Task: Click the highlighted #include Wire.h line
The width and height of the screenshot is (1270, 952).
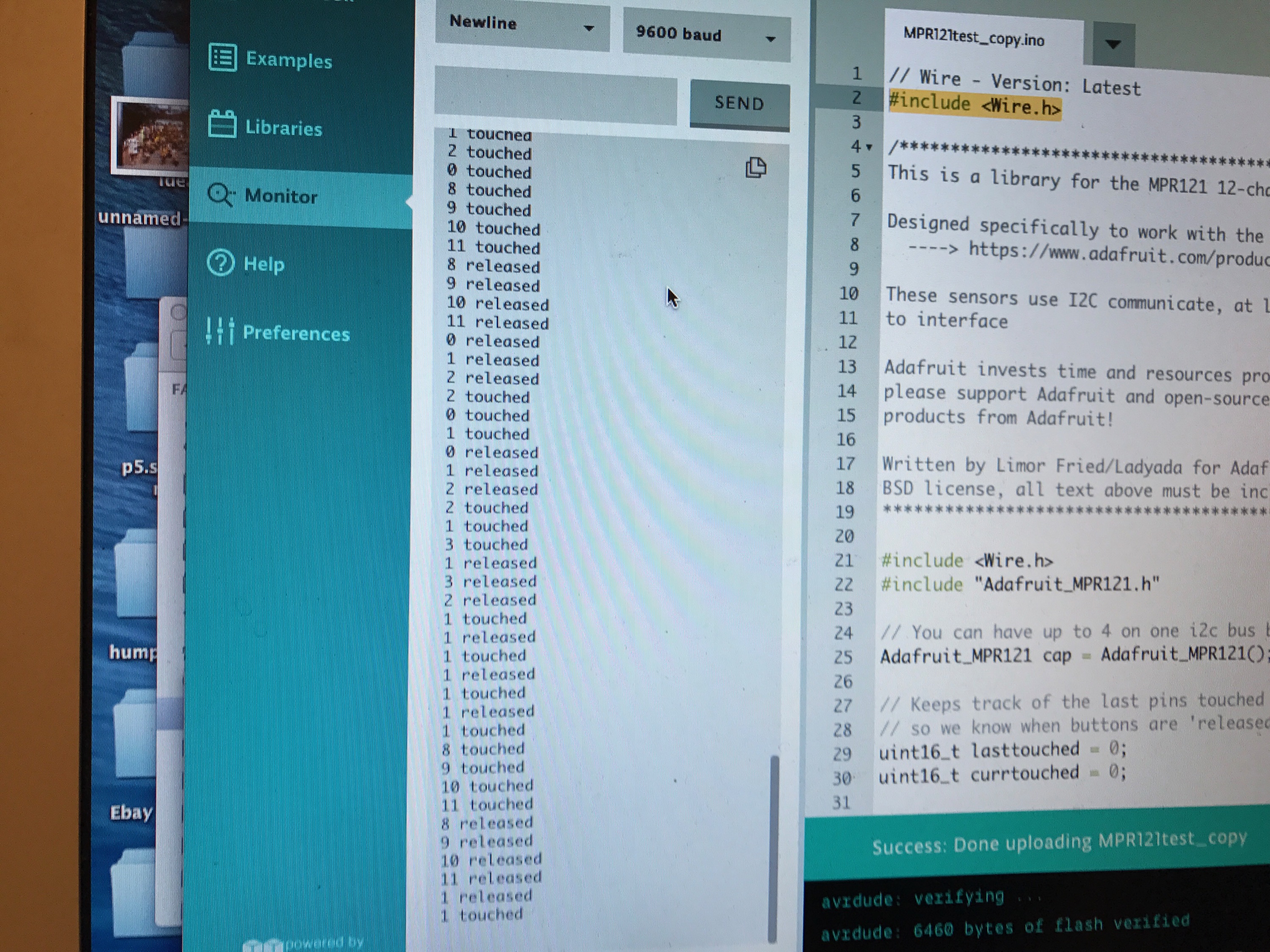Action: [975, 106]
